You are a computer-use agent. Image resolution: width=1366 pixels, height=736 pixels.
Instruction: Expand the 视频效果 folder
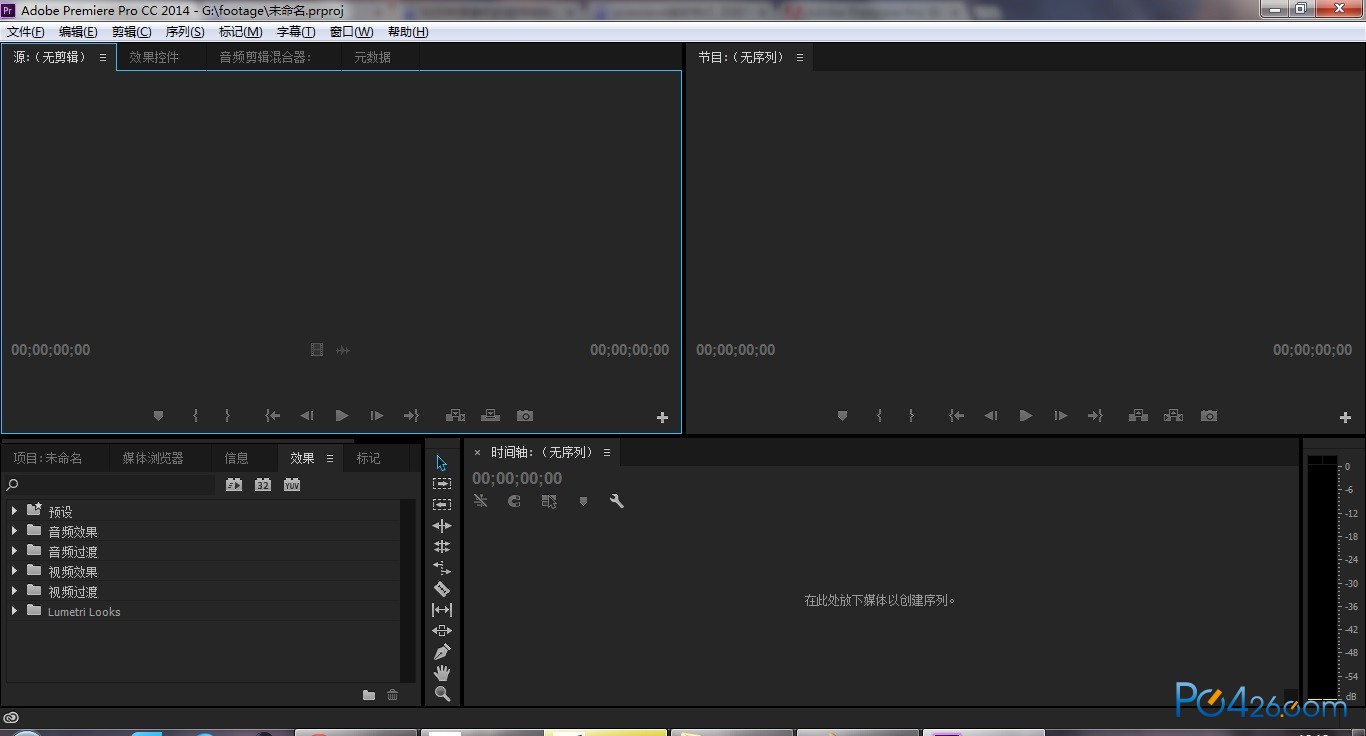(14, 571)
